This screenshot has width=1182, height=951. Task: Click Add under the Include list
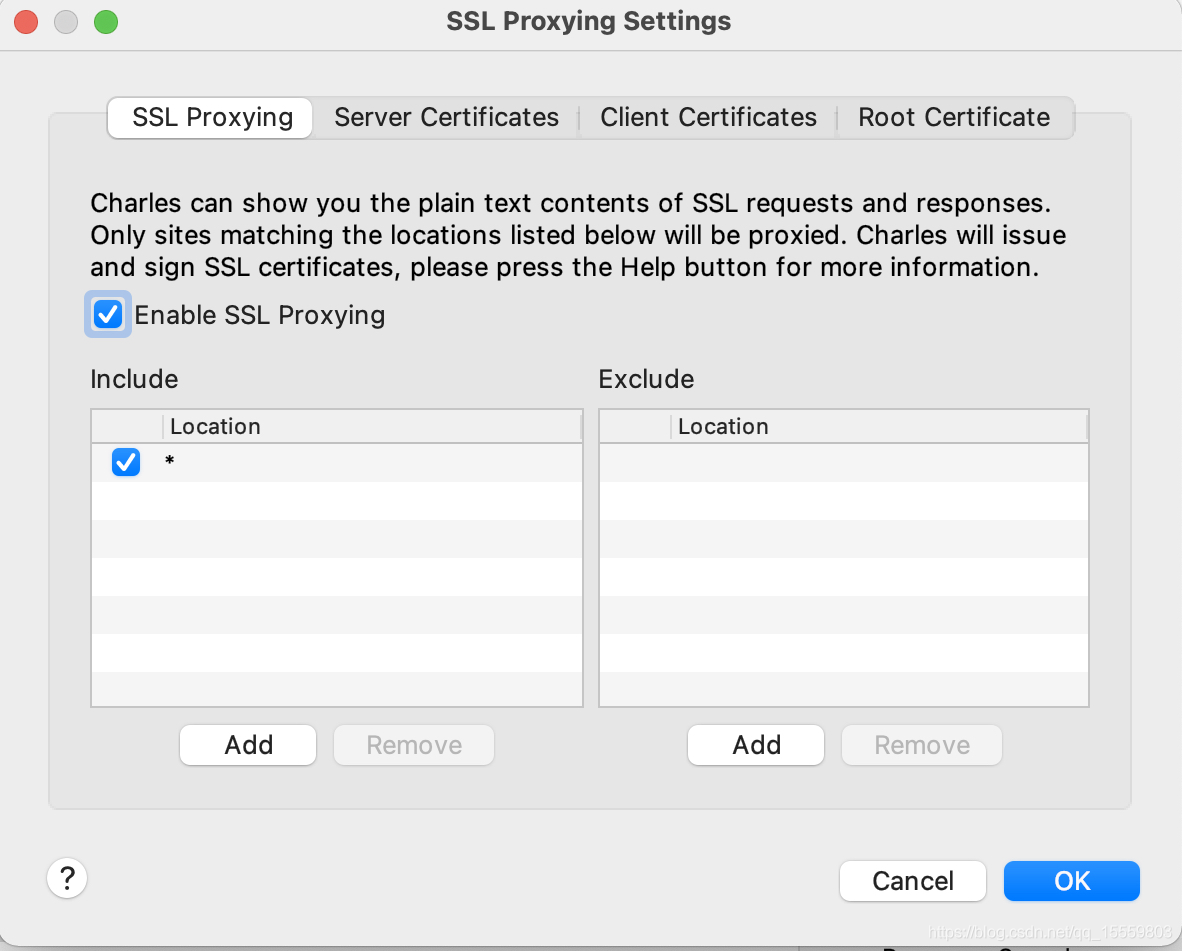tap(248, 745)
